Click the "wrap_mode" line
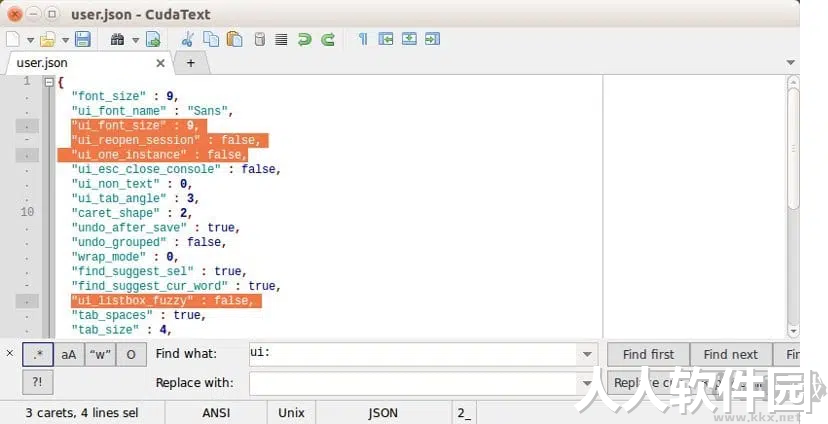Screen dimensions: 828x424 coord(125,257)
